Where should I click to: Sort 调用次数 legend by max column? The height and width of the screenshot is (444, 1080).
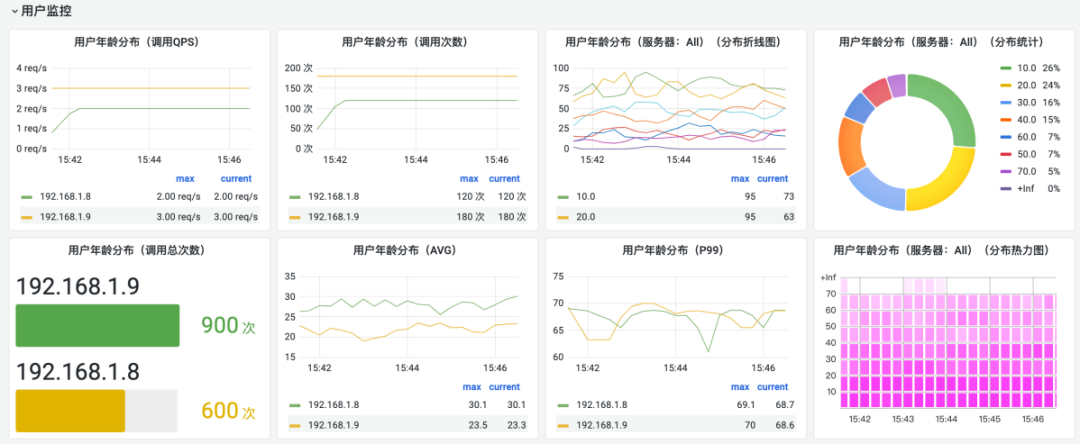[x=469, y=179]
